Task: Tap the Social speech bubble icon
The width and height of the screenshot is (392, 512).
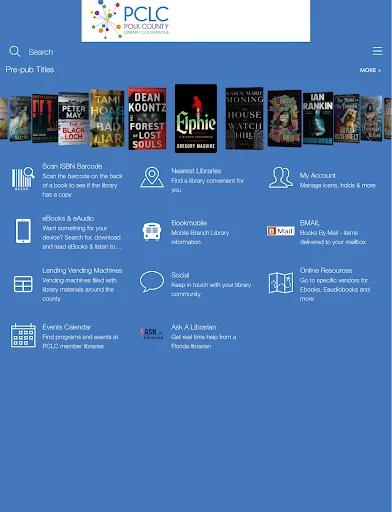Action: (x=152, y=281)
